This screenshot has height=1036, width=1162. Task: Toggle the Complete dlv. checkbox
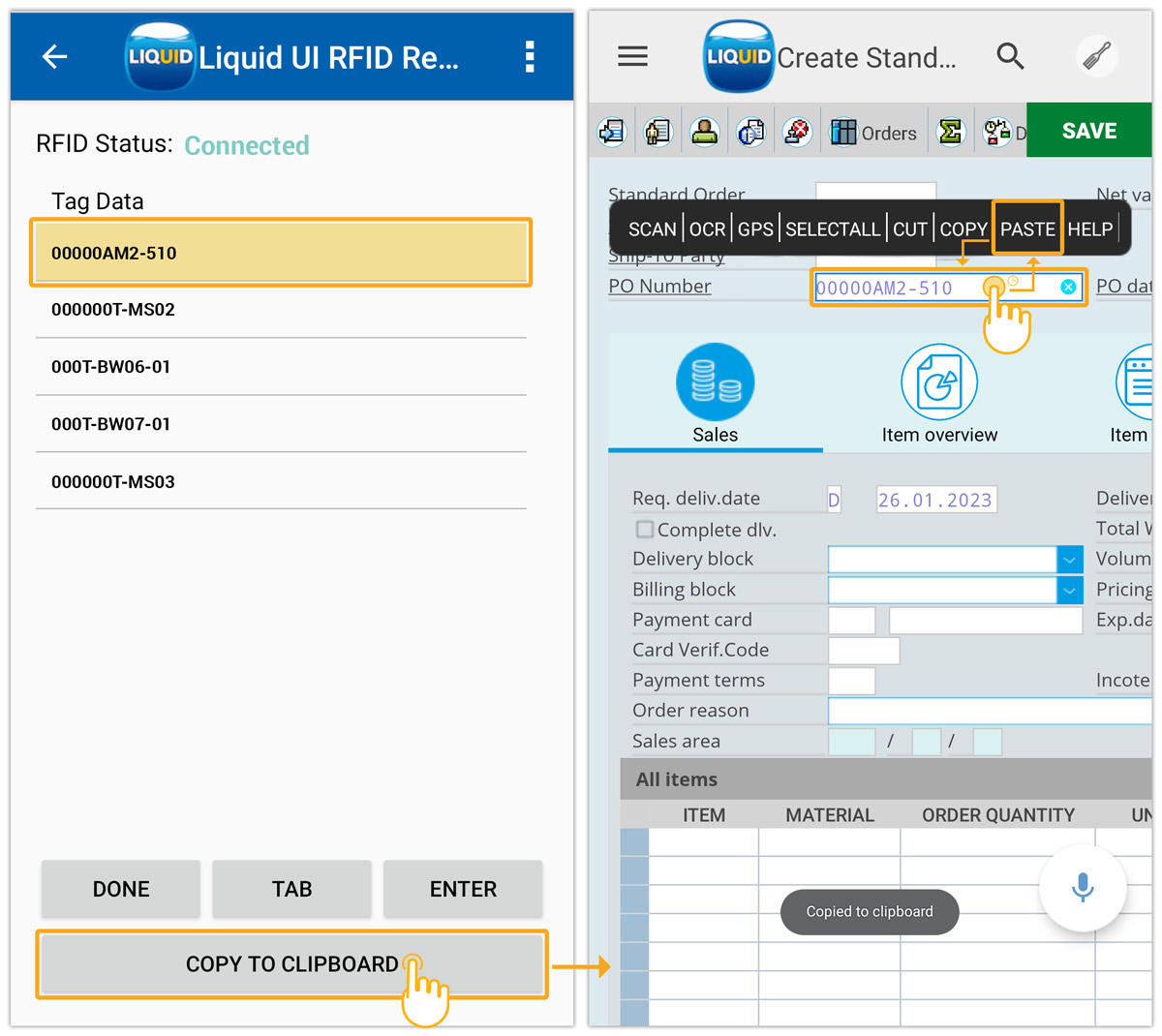(x=645, y=530)
